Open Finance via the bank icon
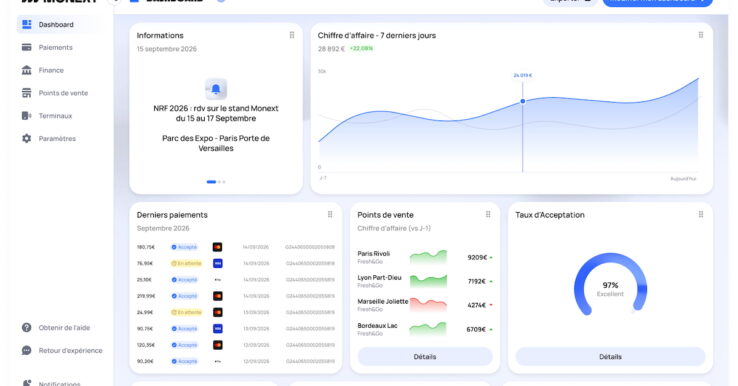Screen dimensions: 738x386 27,70
